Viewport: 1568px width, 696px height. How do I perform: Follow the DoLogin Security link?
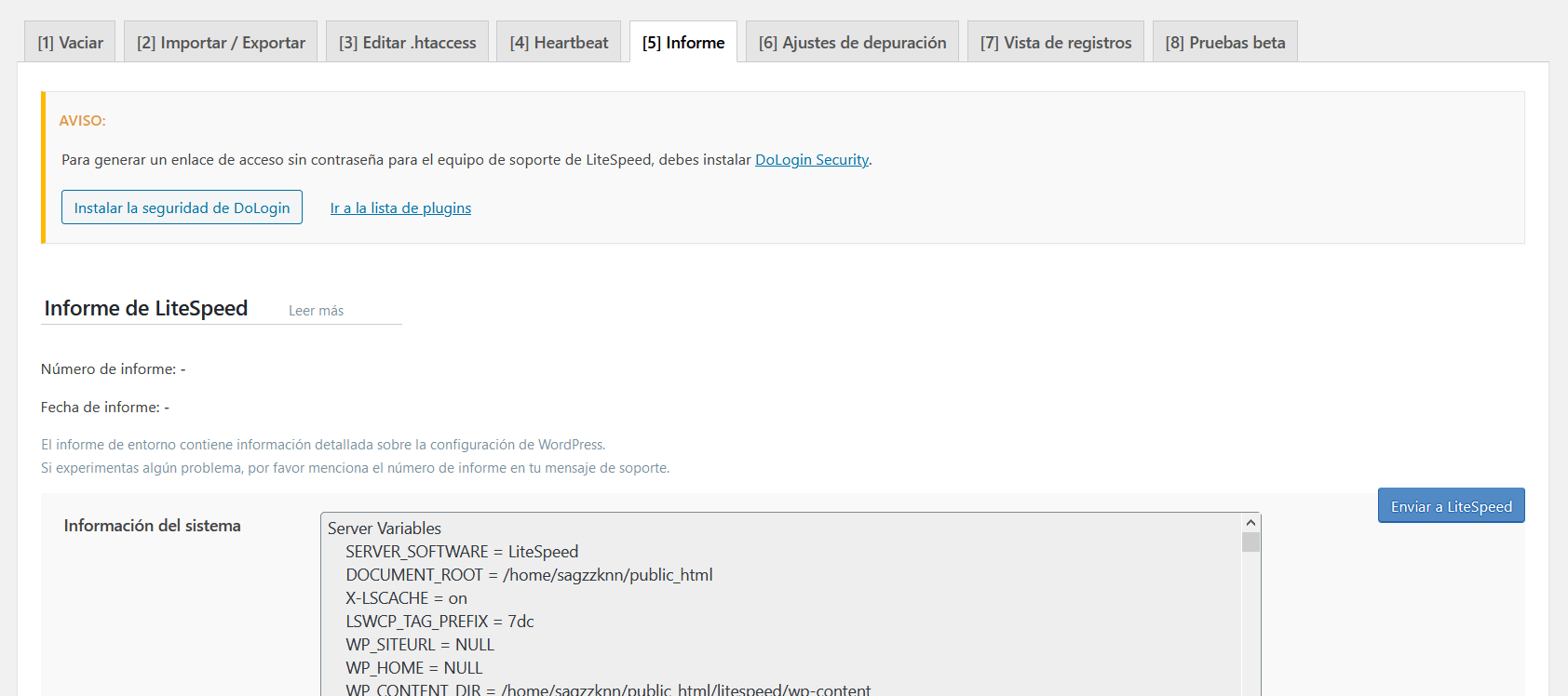pyautogui.click(x=812, y=160)
